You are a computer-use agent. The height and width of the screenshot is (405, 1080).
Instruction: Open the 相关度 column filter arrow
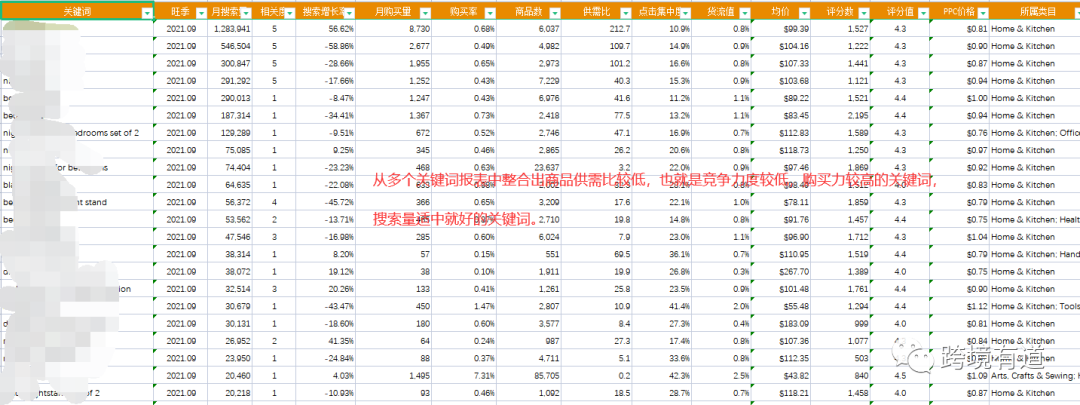pos(289,13)
